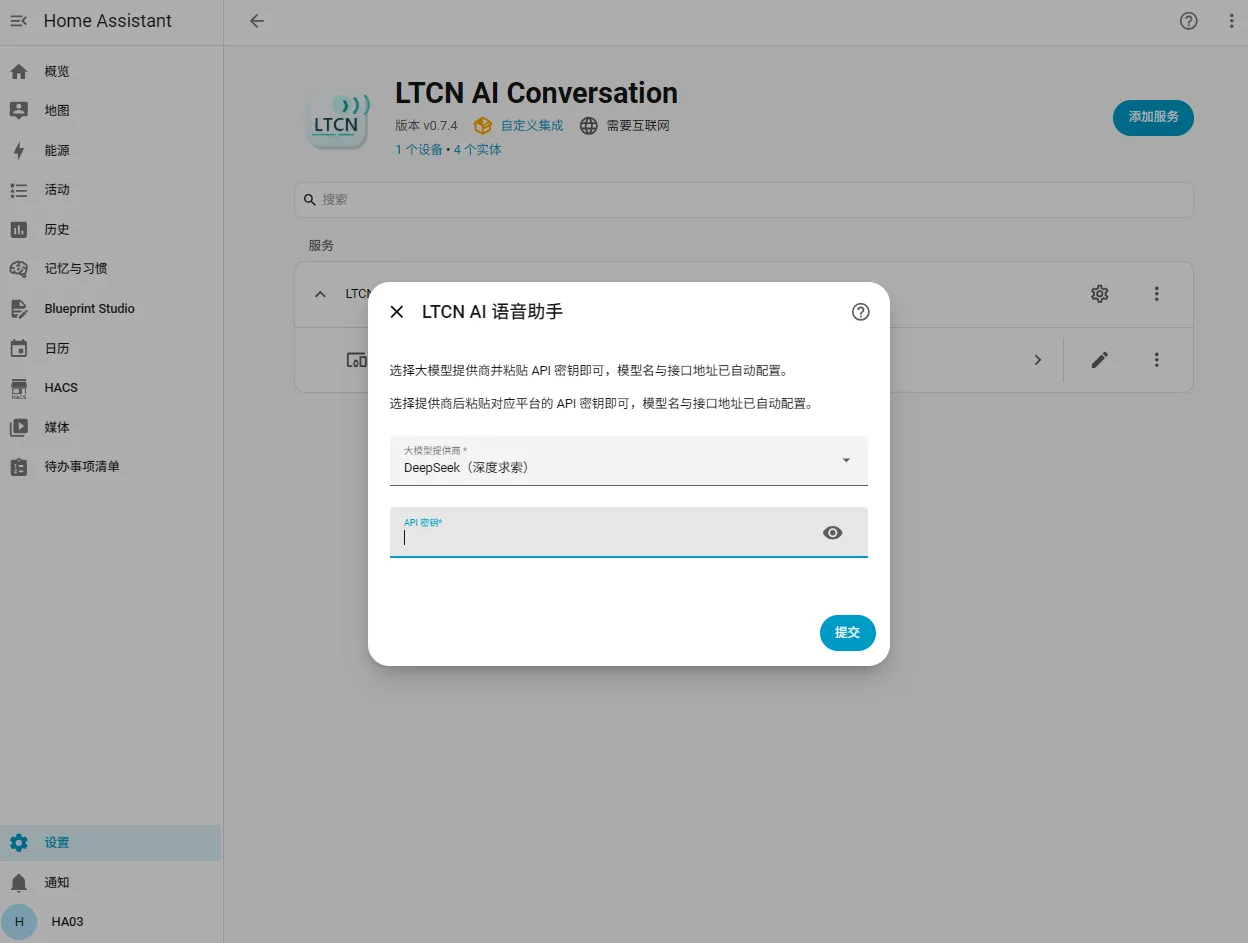This screenshot has height=943, width=1248.
Task: Click the API 密钥 input field
Action: click(x=629, y=532)
